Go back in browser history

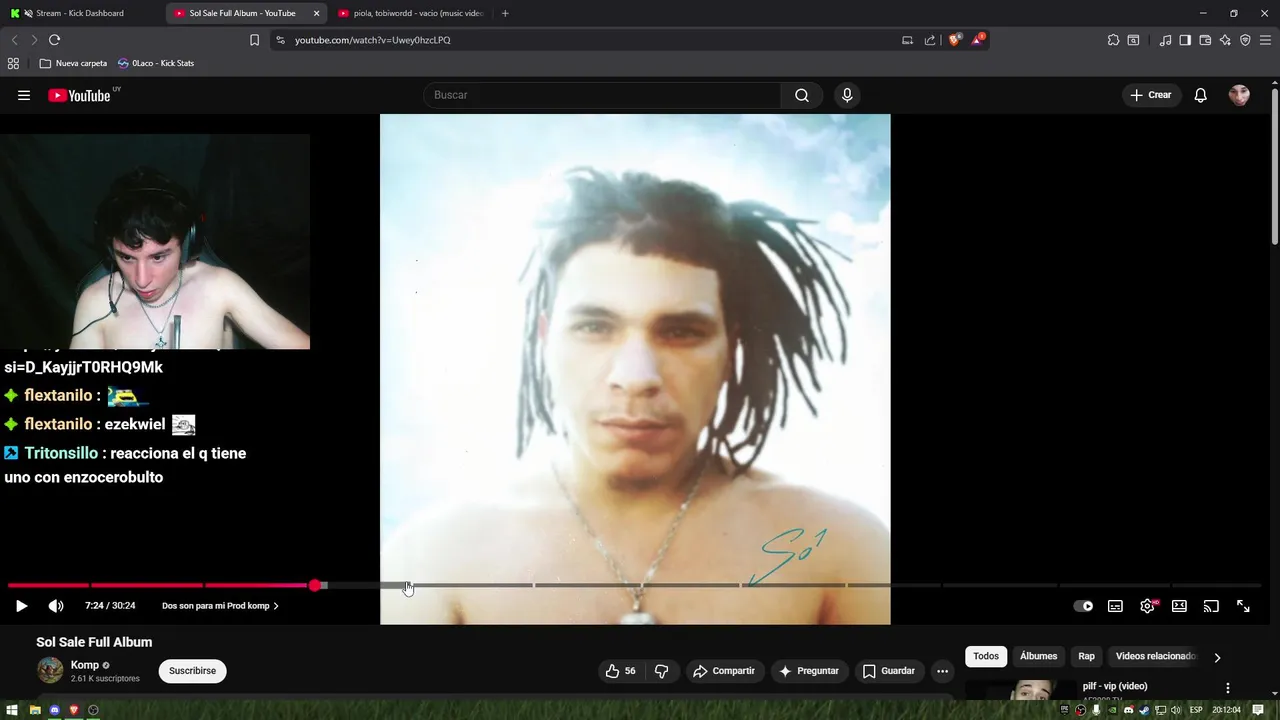pyautogui.click(x=14, y=40)
